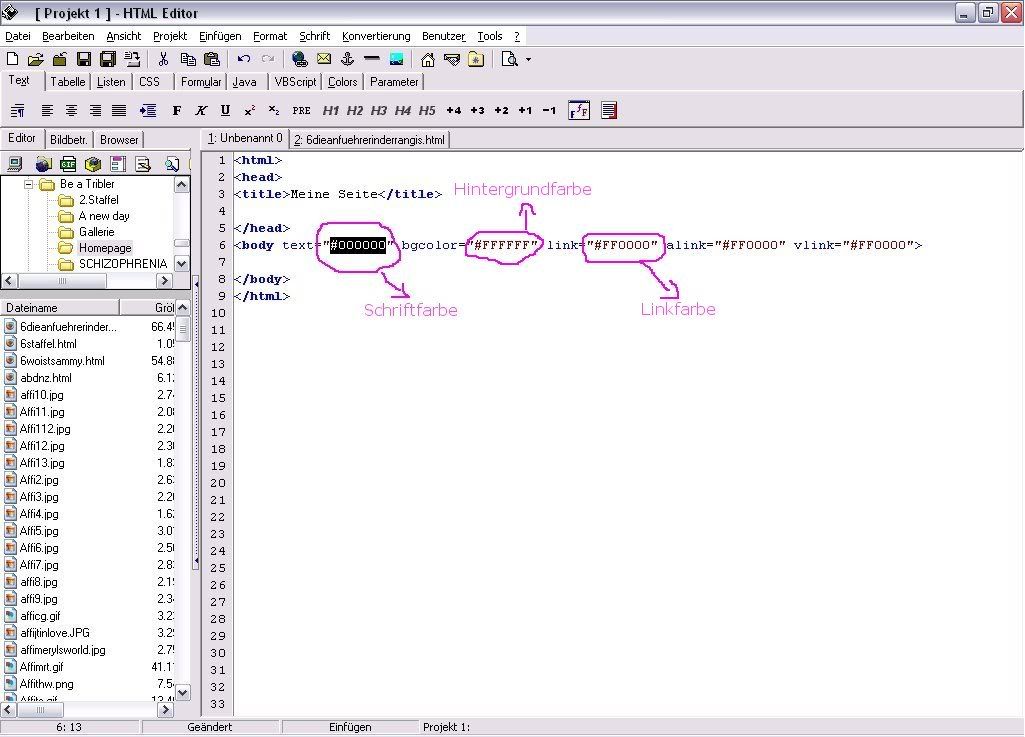This screenshot has height=737, width=1025.
Task: Click the single floppy disk save icon
Action: (84, 60)
